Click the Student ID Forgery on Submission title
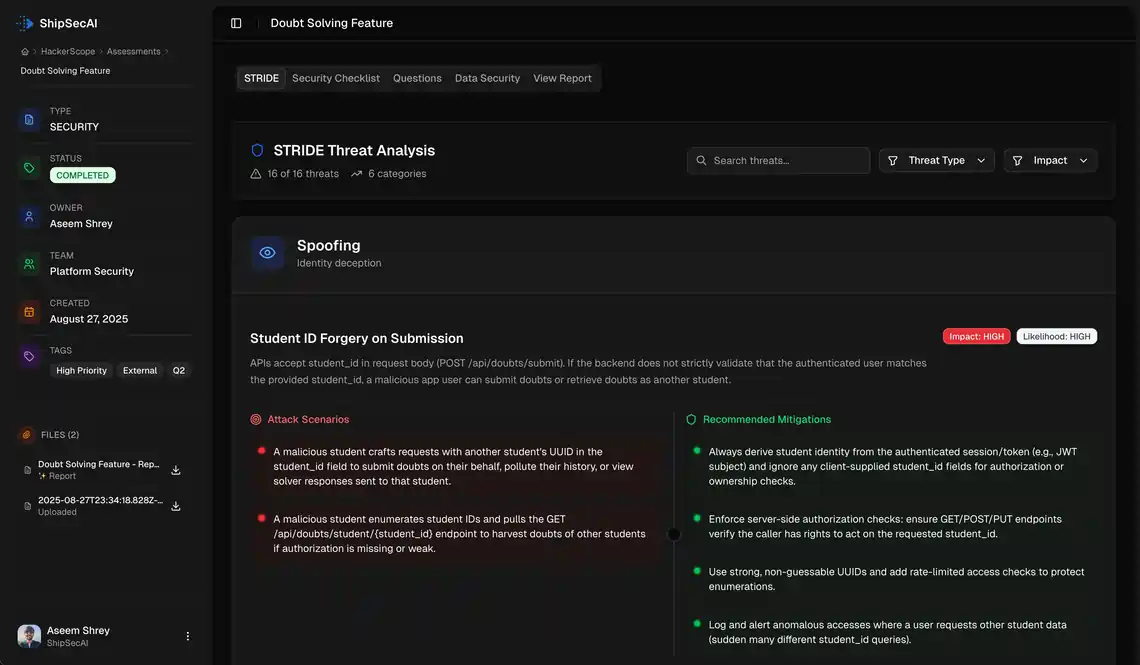The height and width of the screenshot is (665, 1140). [x=356, y=339]
